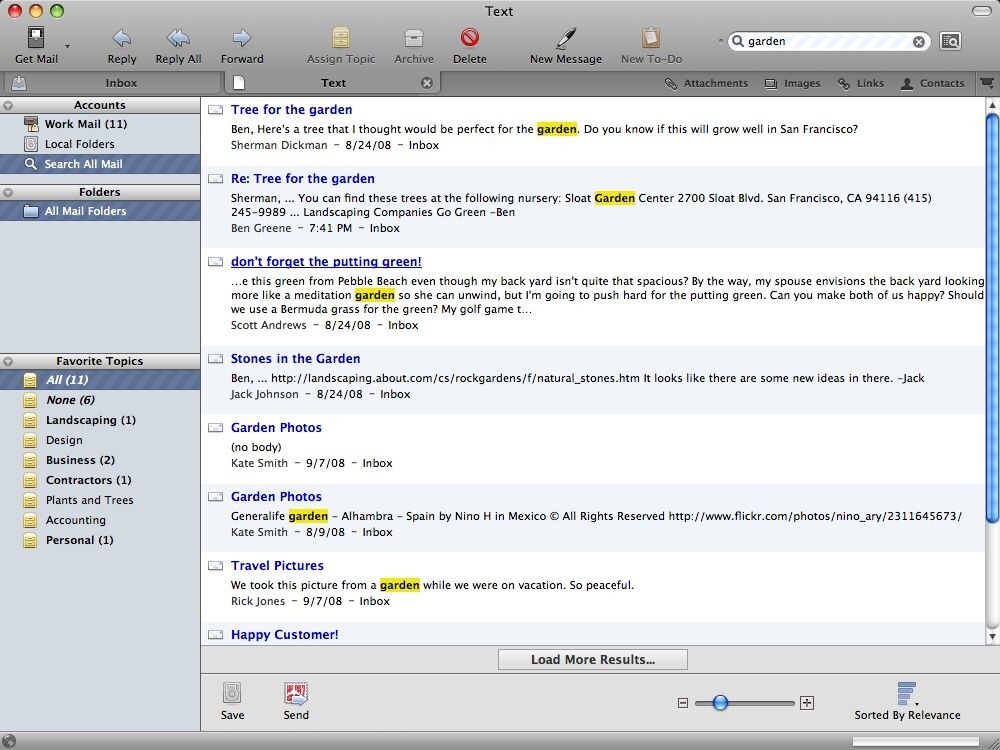This screenshot has height=750, width=1000.
Task: Click the Reply All icon
Action: pyautogui.click(x=178, y=39)
